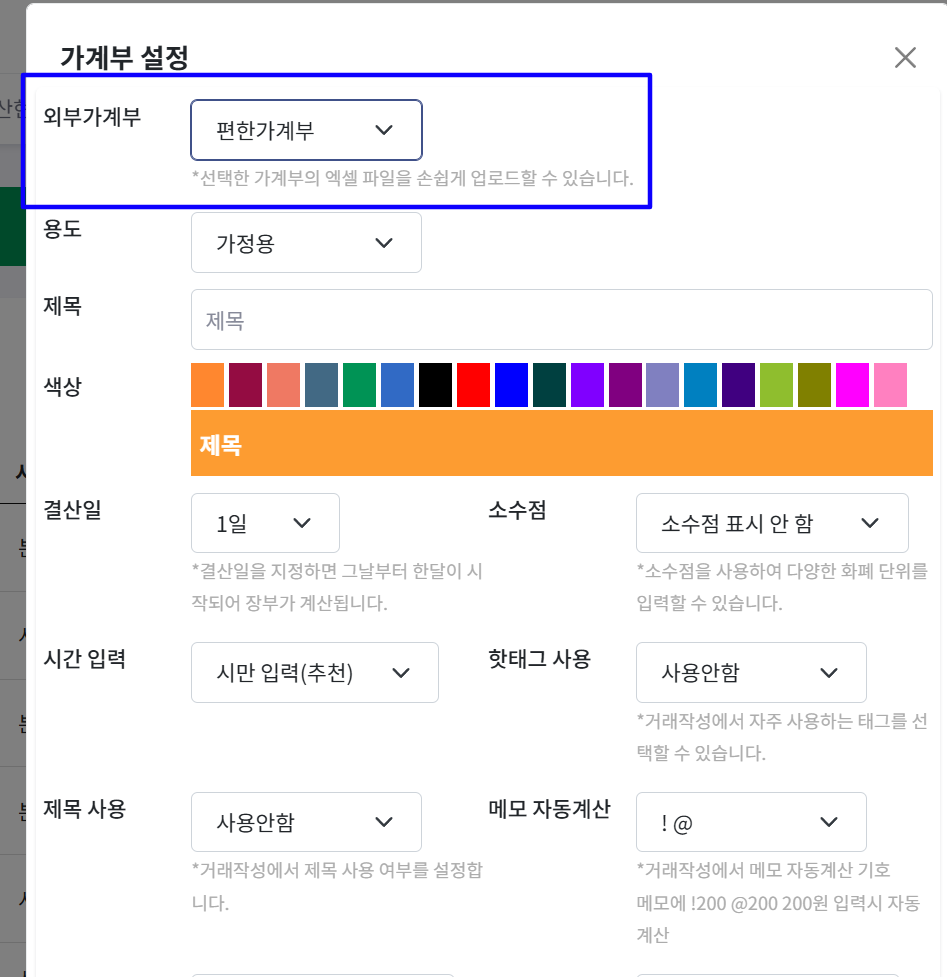Screen dimensions: 947x977
Task: Choose the dark teal color swatch
Action: pos(549,385)
